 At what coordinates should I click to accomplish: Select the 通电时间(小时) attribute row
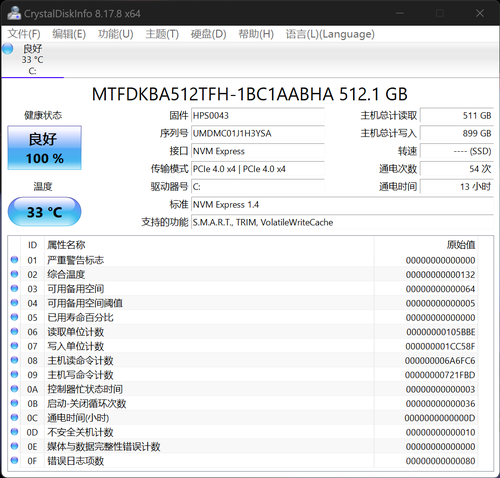pyautogui.click(x=243, y=418)
